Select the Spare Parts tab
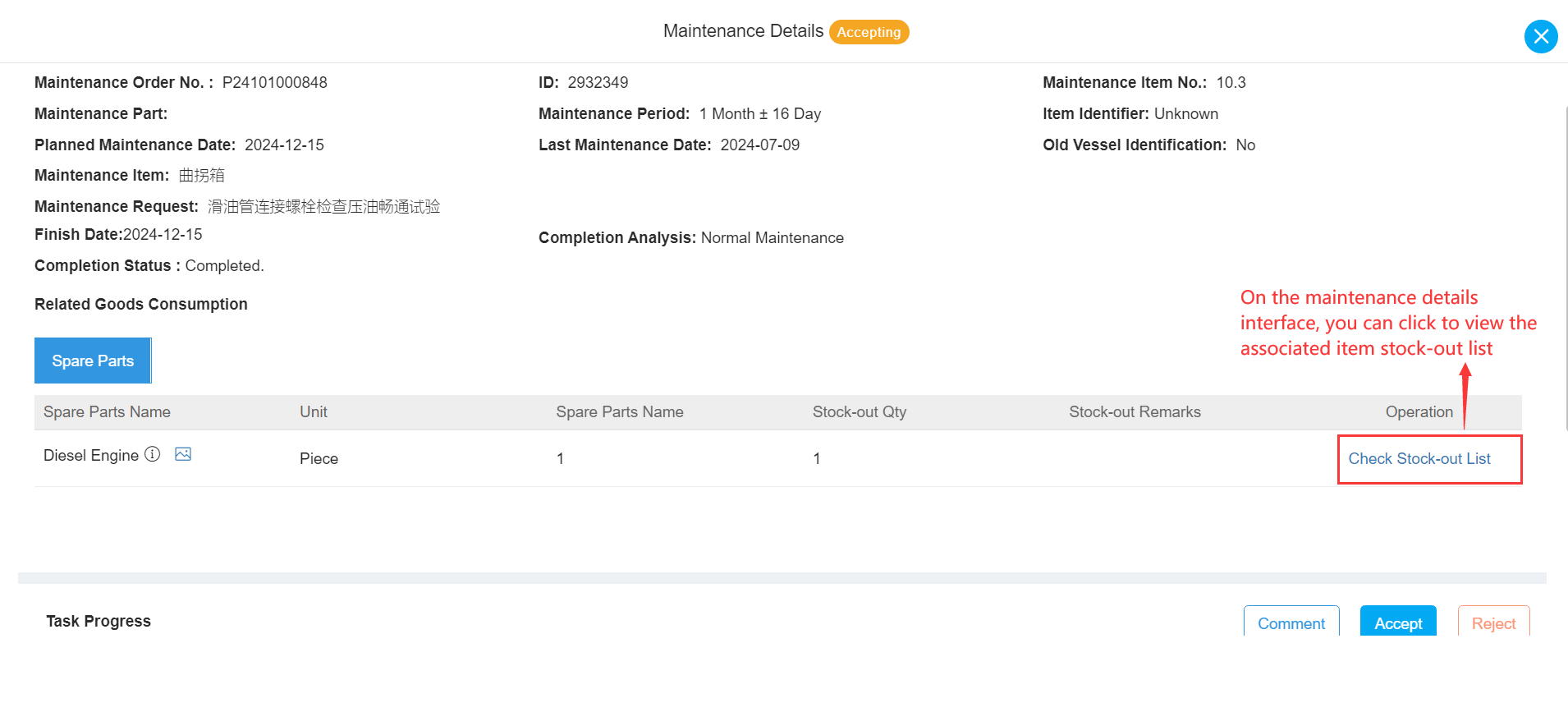Screen dimensions: 1568x712 coord(93,361)
